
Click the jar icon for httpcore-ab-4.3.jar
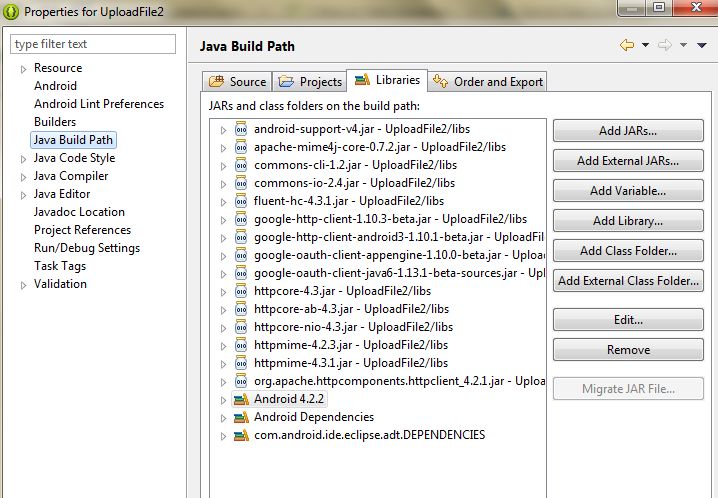(x=241, y=309)
